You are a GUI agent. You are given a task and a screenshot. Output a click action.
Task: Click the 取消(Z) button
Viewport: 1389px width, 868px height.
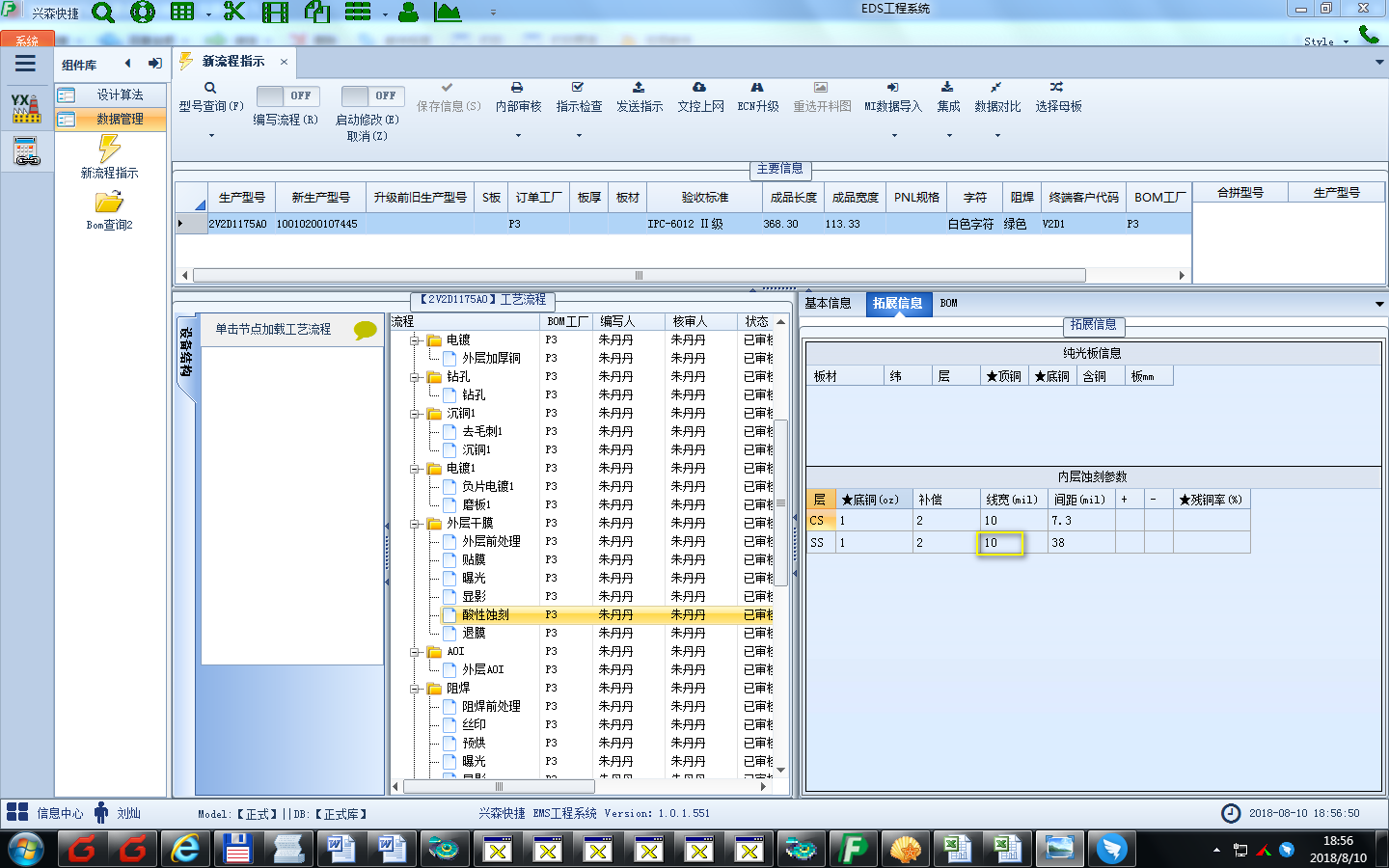tap(367, 136)
